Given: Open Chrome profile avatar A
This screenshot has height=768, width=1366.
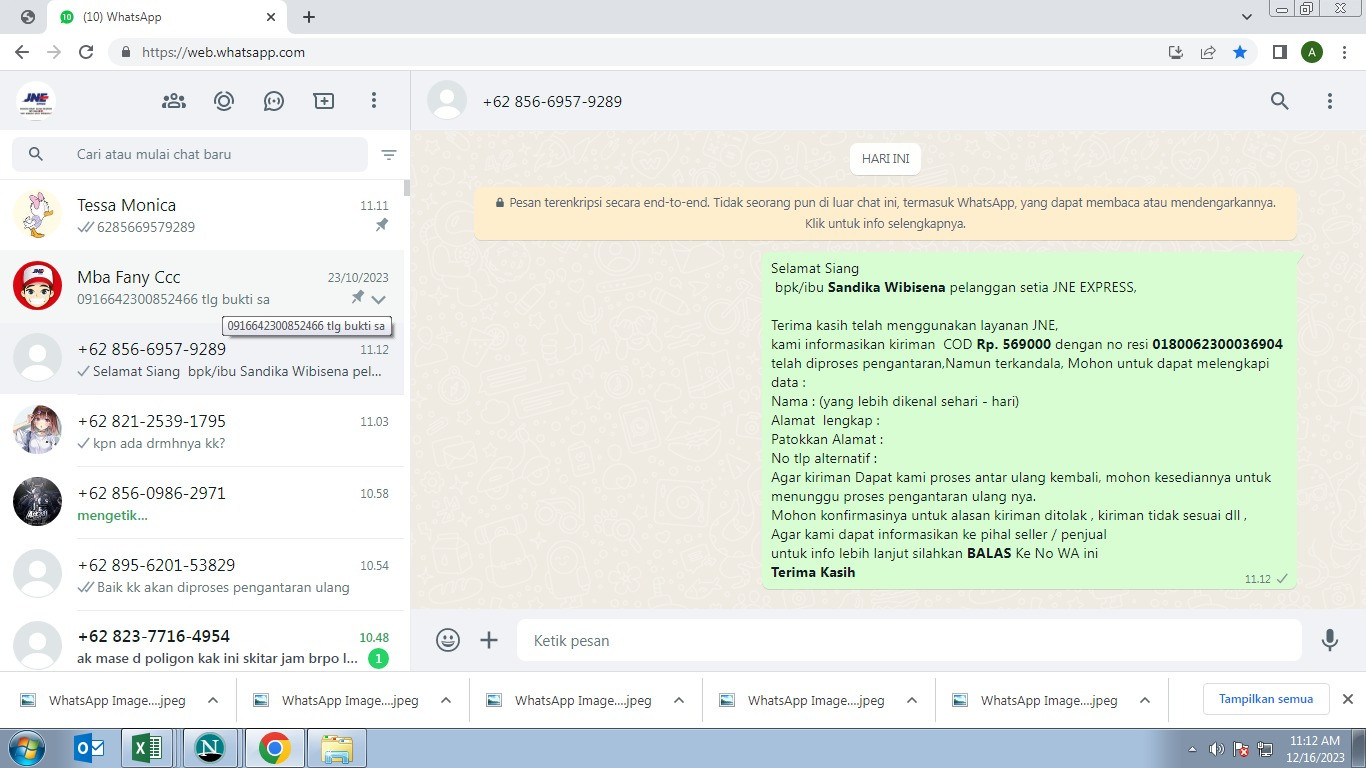Looking at the screenshot, I should [x=1312, y=52].
